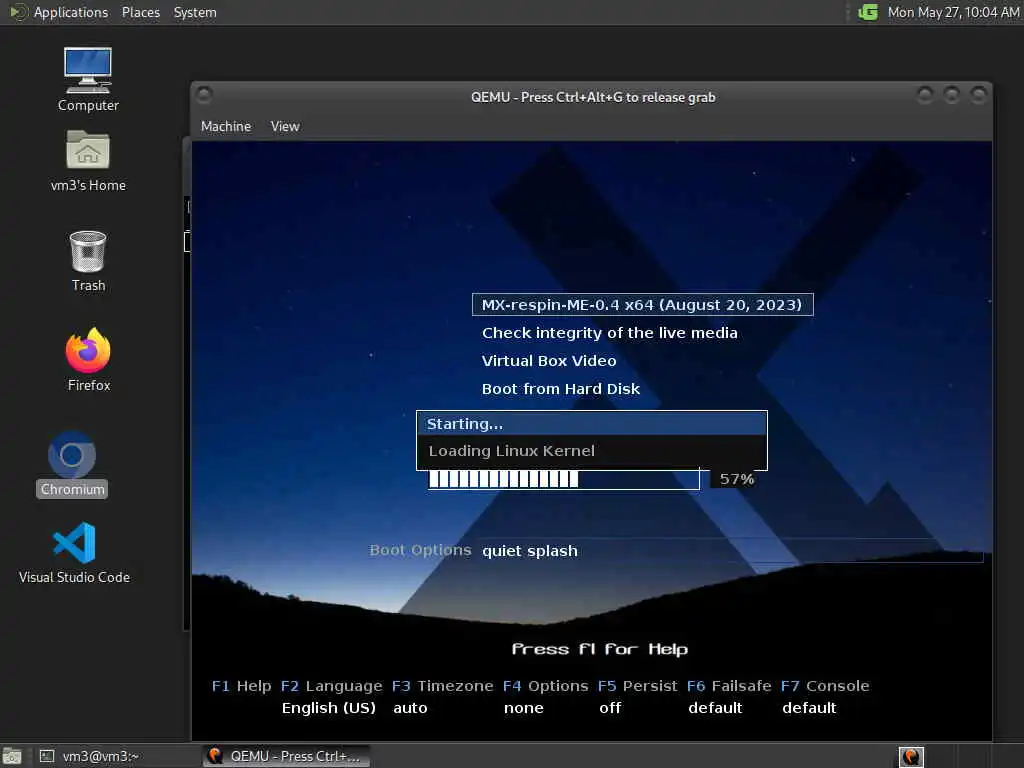This screenshot has height=768, width=1024.
Task: Launch Firefox from the desktop
Action: (x=88, y=360)
